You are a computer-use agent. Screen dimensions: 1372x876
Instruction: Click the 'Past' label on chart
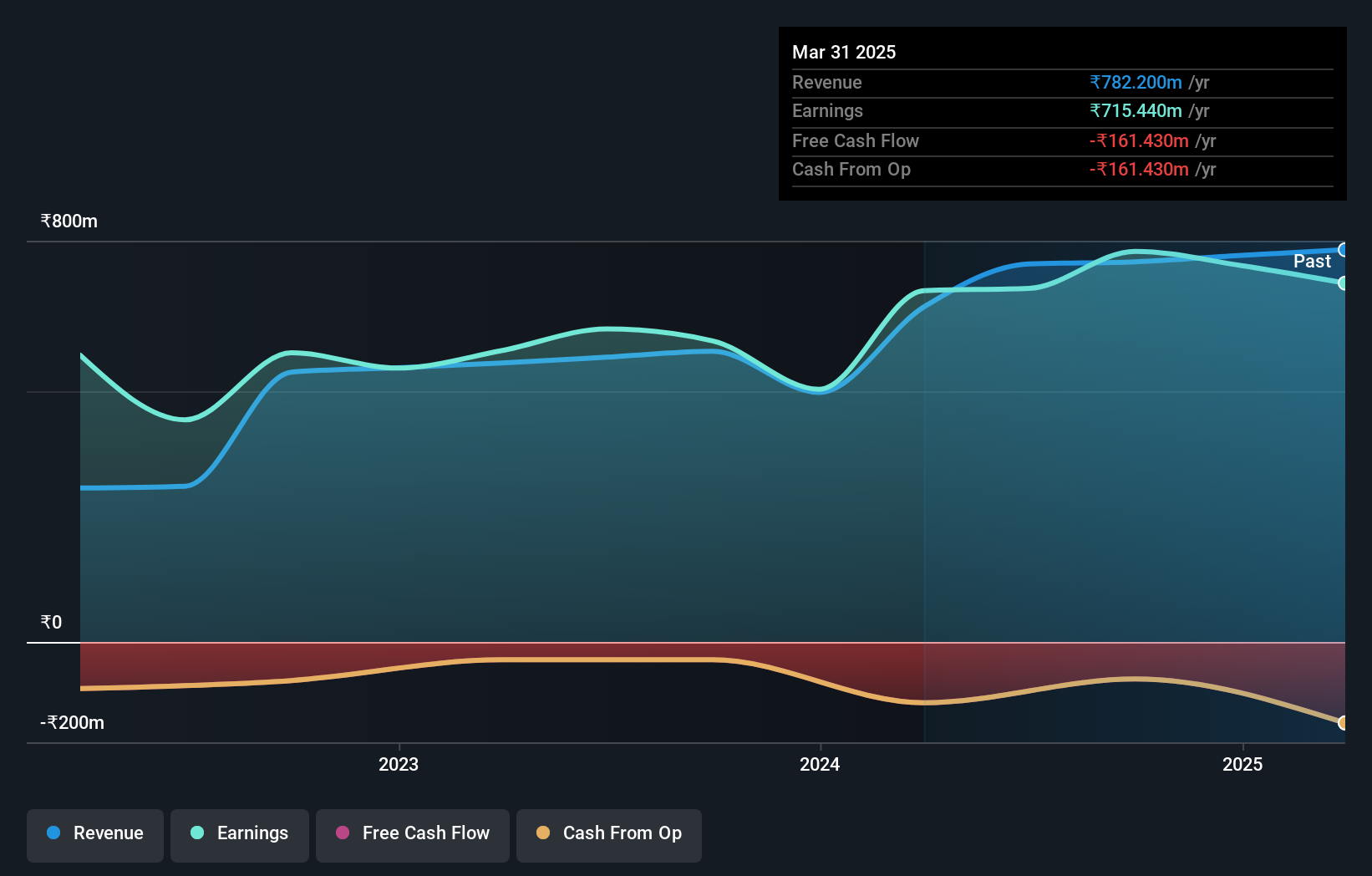coord(1312,262)
